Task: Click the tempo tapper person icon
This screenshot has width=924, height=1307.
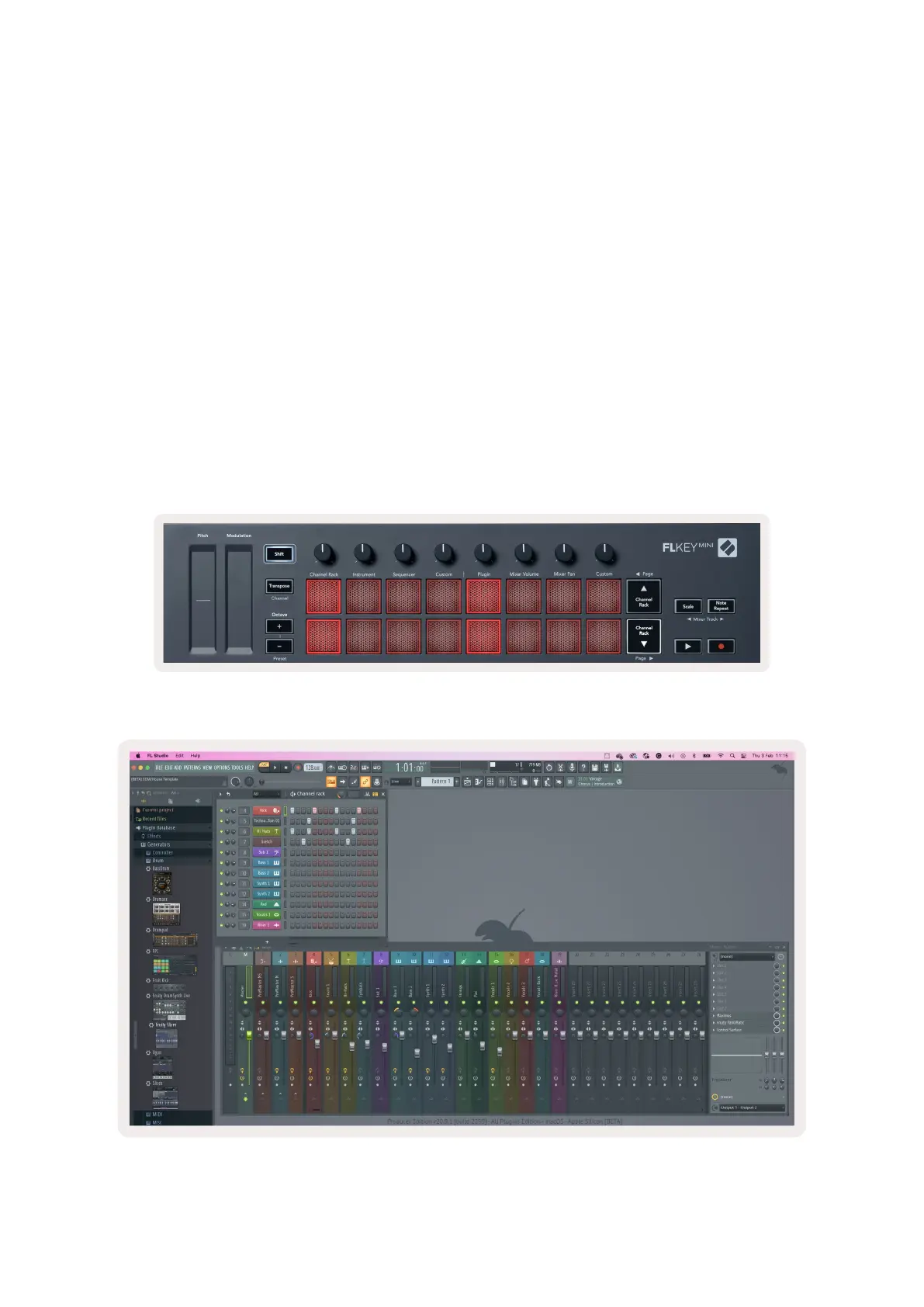Action: (x=547, y=782)
